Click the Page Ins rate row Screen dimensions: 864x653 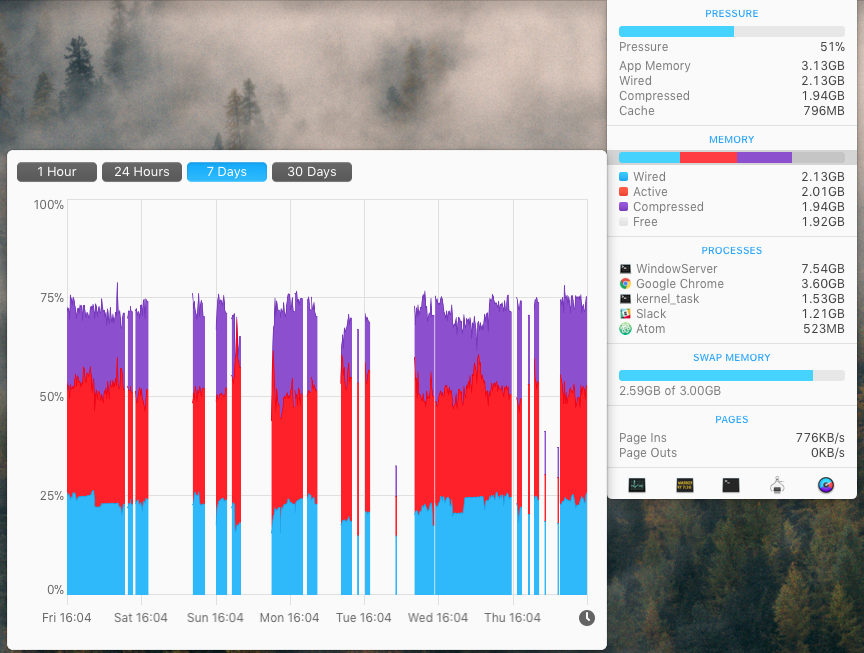(731, 438)
